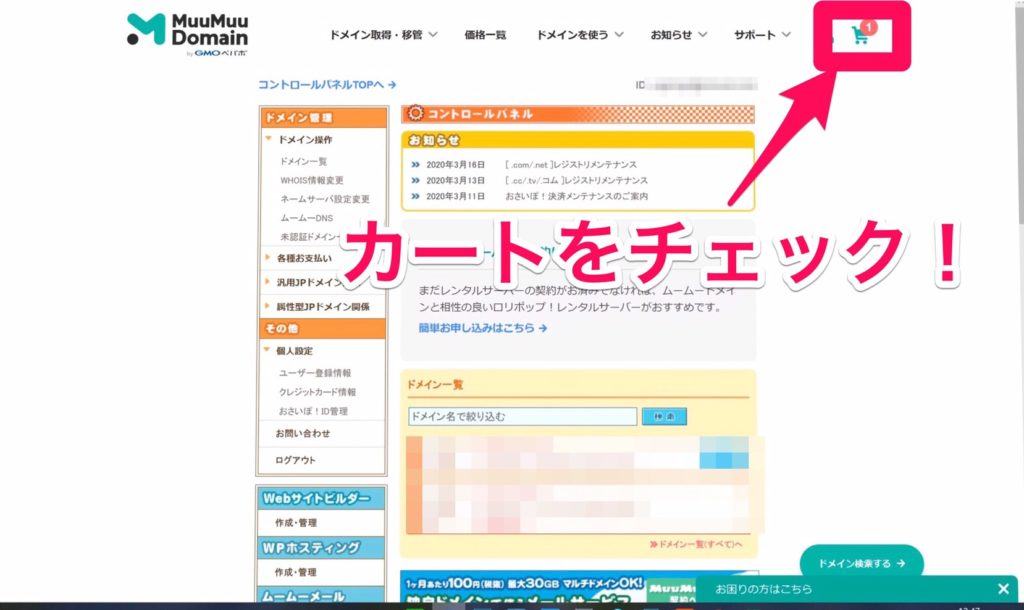Open 作成・管理 under WPホスティング
Image resolution: width=1024 pixels, height=610 pixels.
(x=296, y=572)
